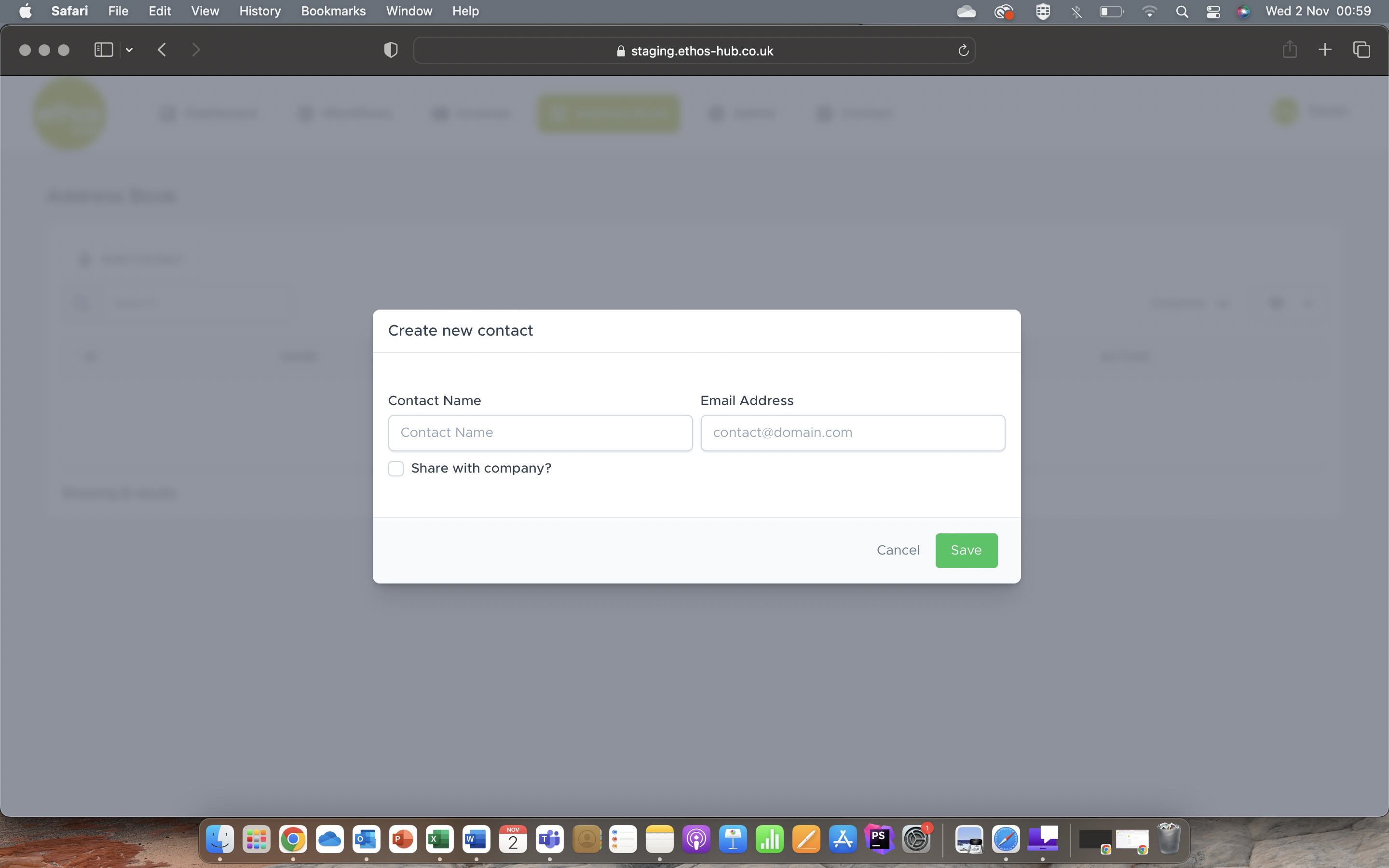Click the Share icon in Safari toolbar
The width and height of the screenshot is (1389, 868).
[x=1289, y=50]
